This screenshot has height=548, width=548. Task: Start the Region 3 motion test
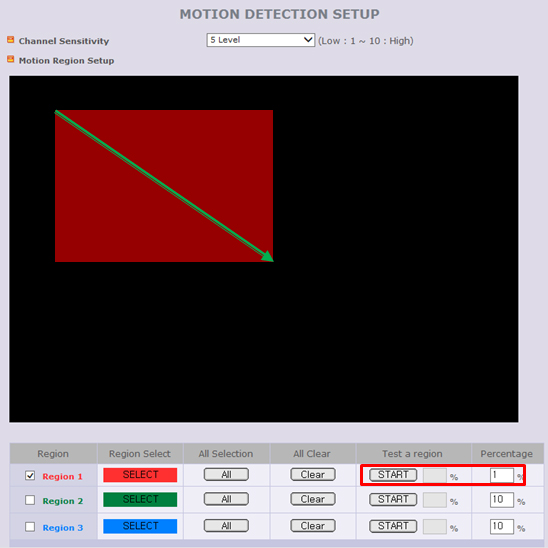(x=393, y=526)
